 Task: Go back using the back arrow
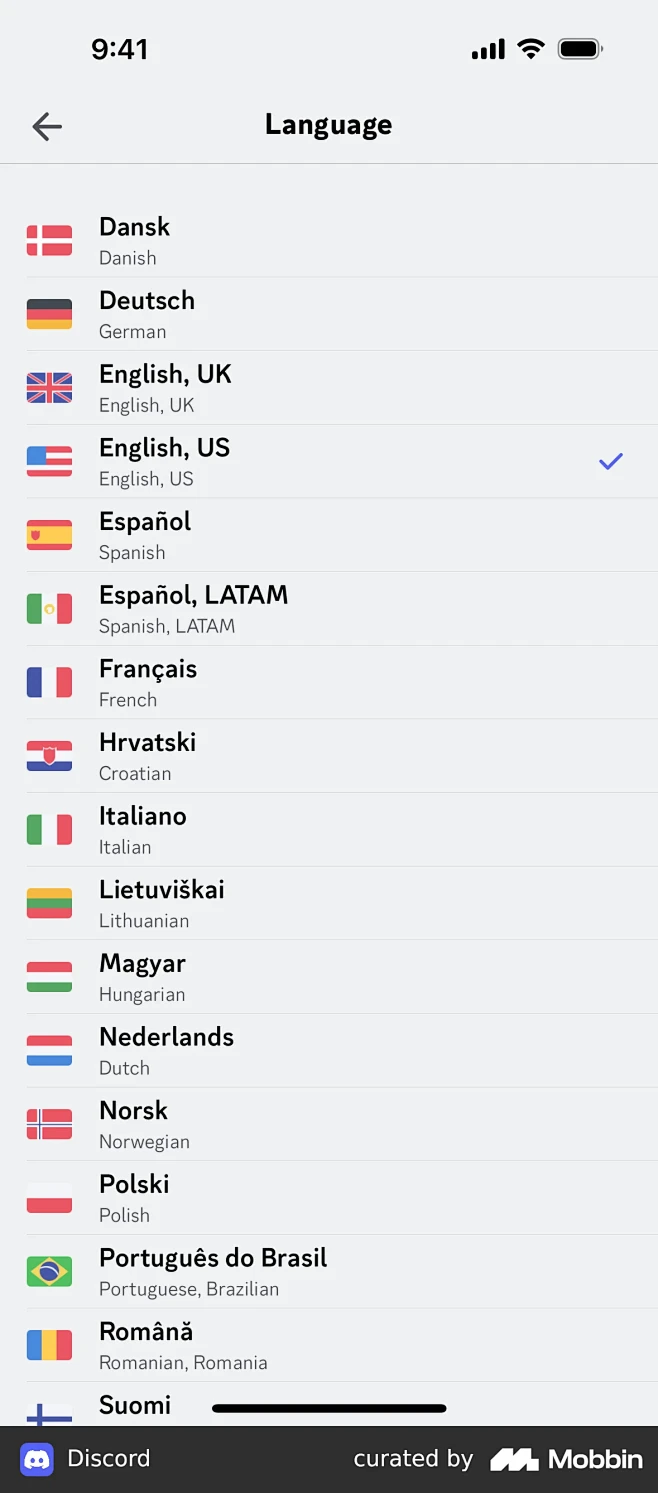point(46,126)
